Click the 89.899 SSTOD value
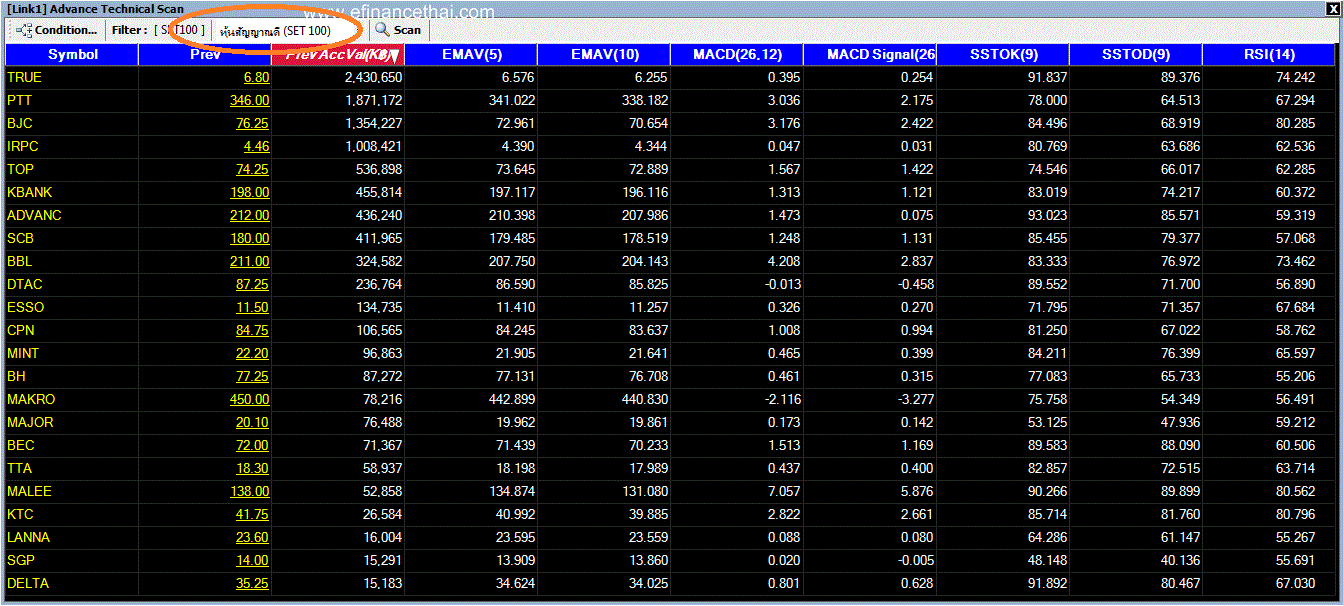Viewport: 1344px width, 606px height. [x=1180, y=491]
